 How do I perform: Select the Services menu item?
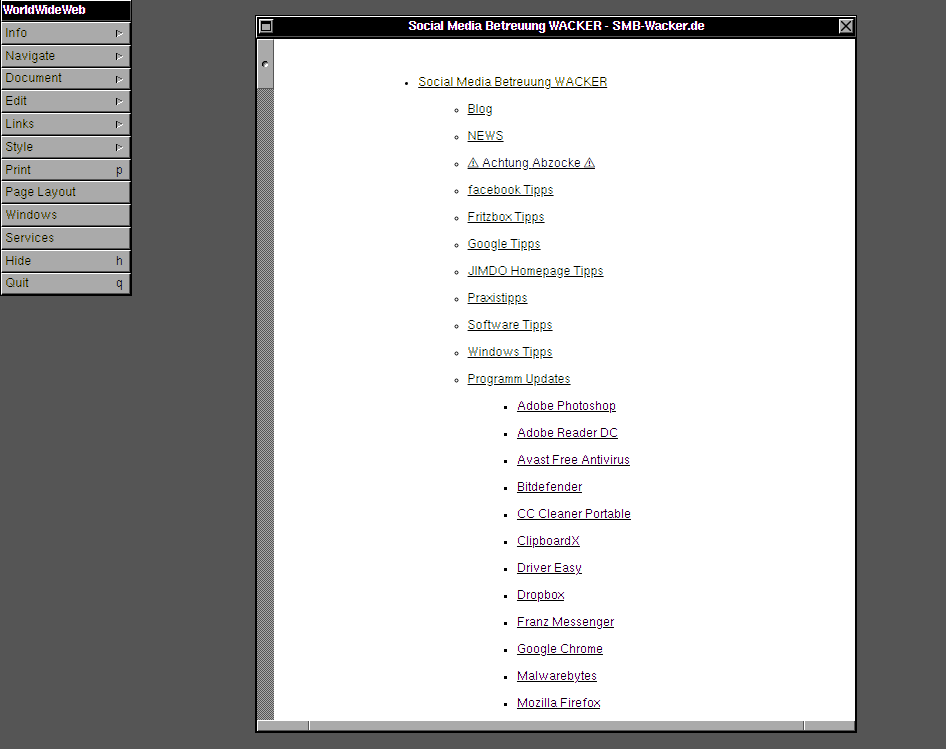[65, 238]
